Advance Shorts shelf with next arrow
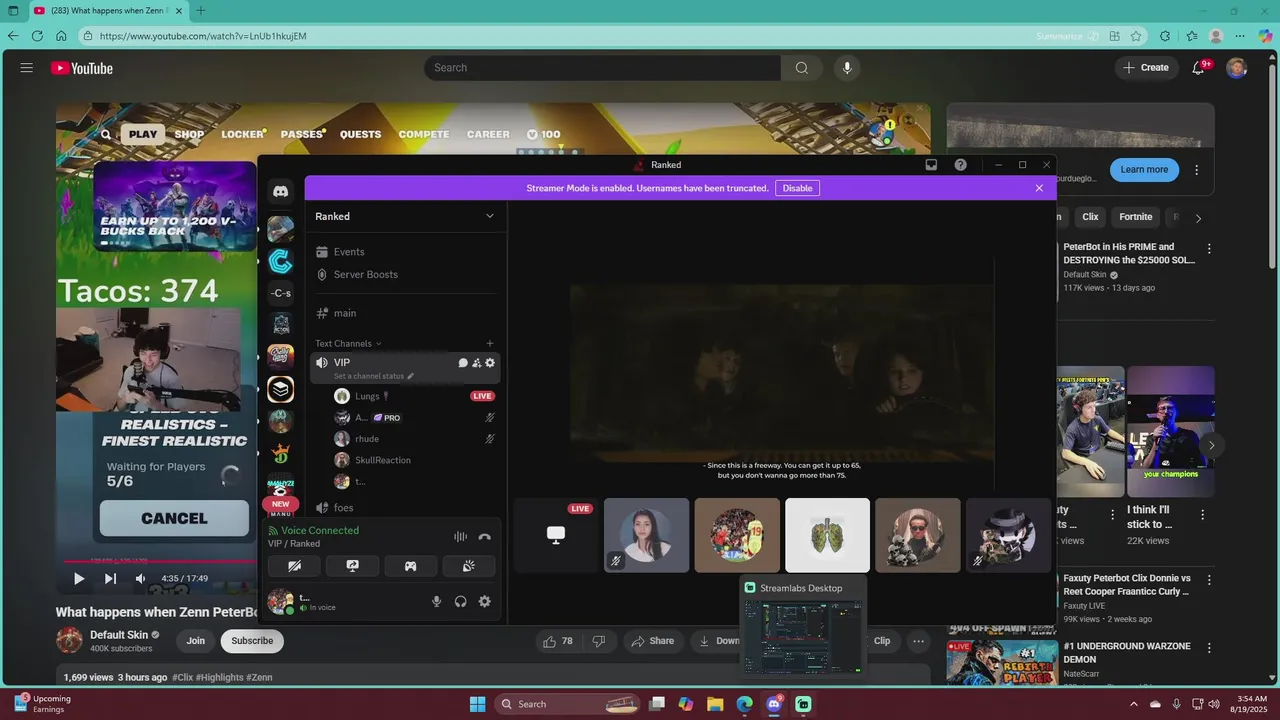The height and width of the screenshot is (720, 1280). pos(1211,445)
